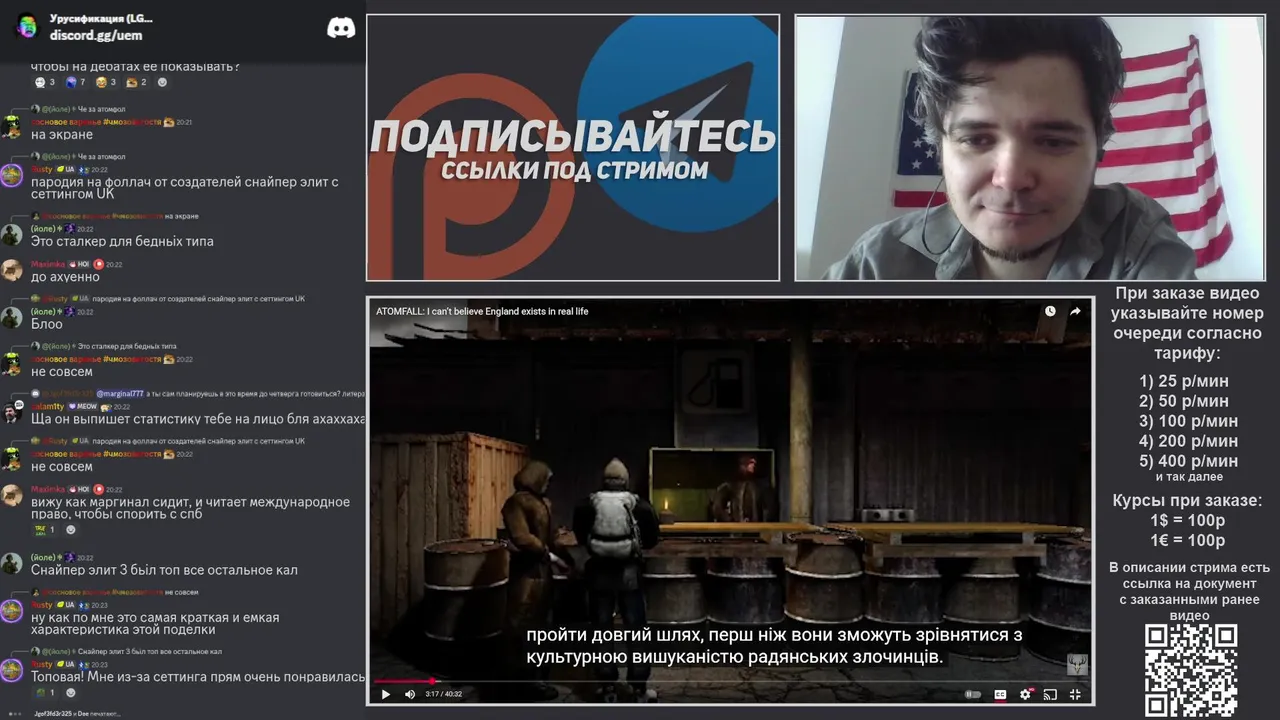Click the laughing emoji reaction with count 3

click(106, 82)
